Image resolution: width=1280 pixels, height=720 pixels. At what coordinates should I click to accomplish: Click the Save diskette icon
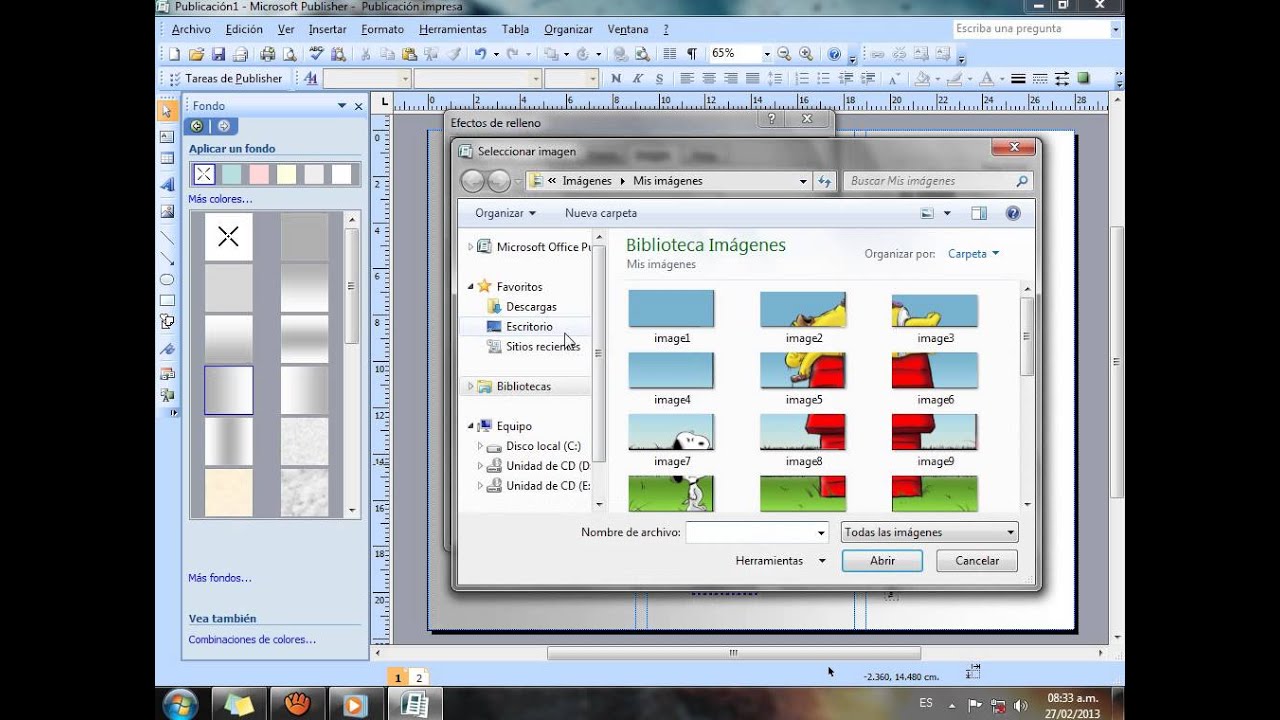click(217, 54)
